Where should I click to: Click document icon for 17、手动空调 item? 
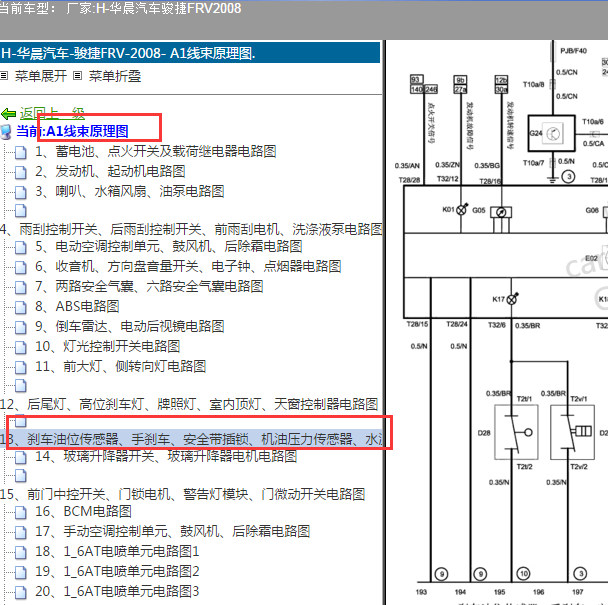tap(21, 532)
